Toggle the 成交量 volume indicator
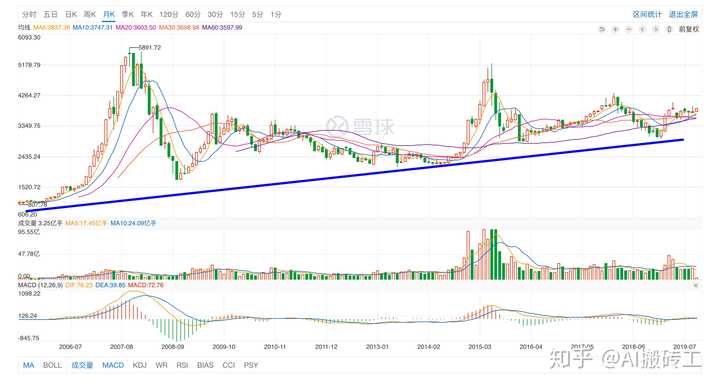This screenshot has width=720, height=388. point(82,365)
